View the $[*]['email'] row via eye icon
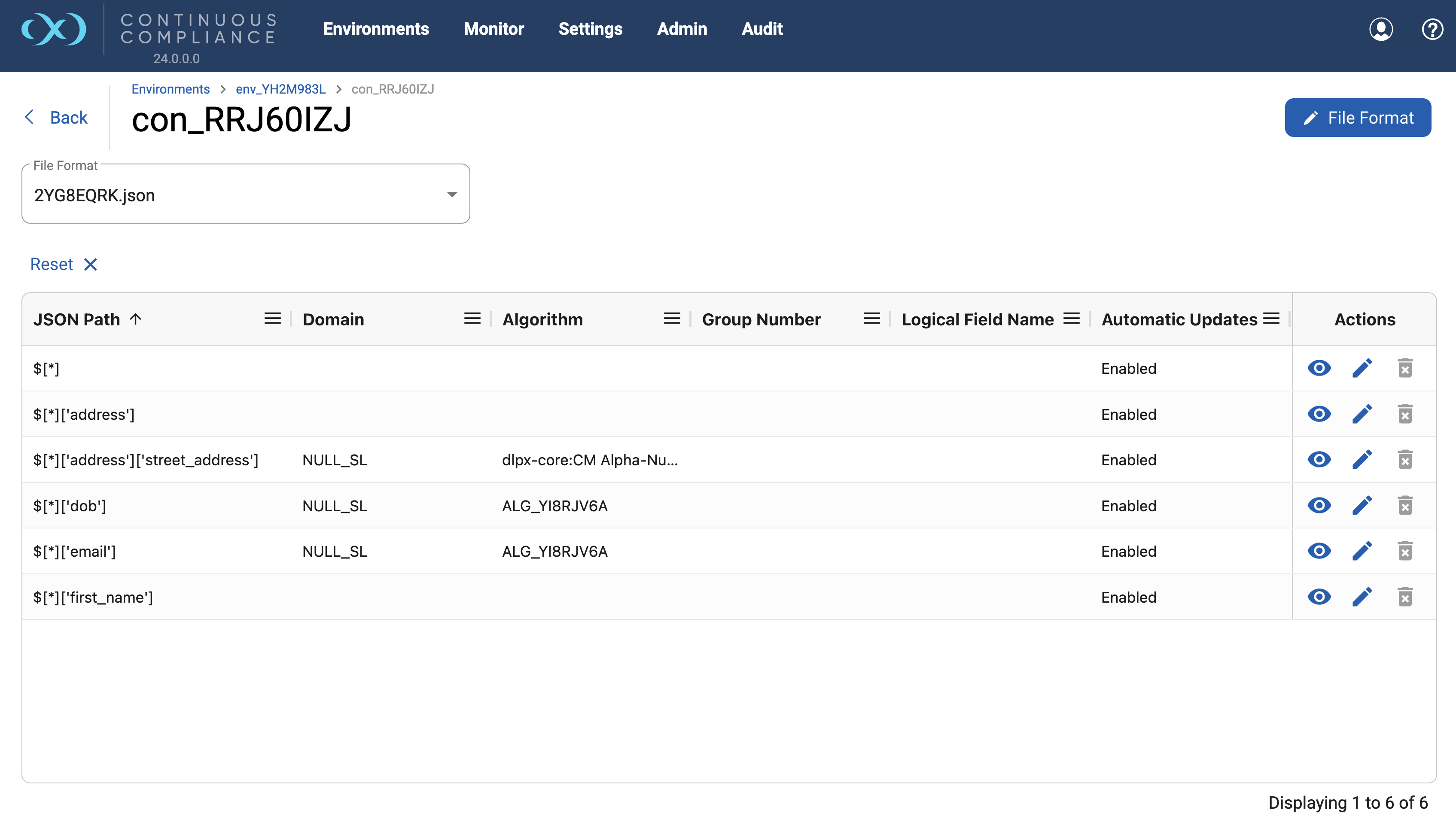The height and width of the screenshot is (819, 1456). (x=1319, y=551)
